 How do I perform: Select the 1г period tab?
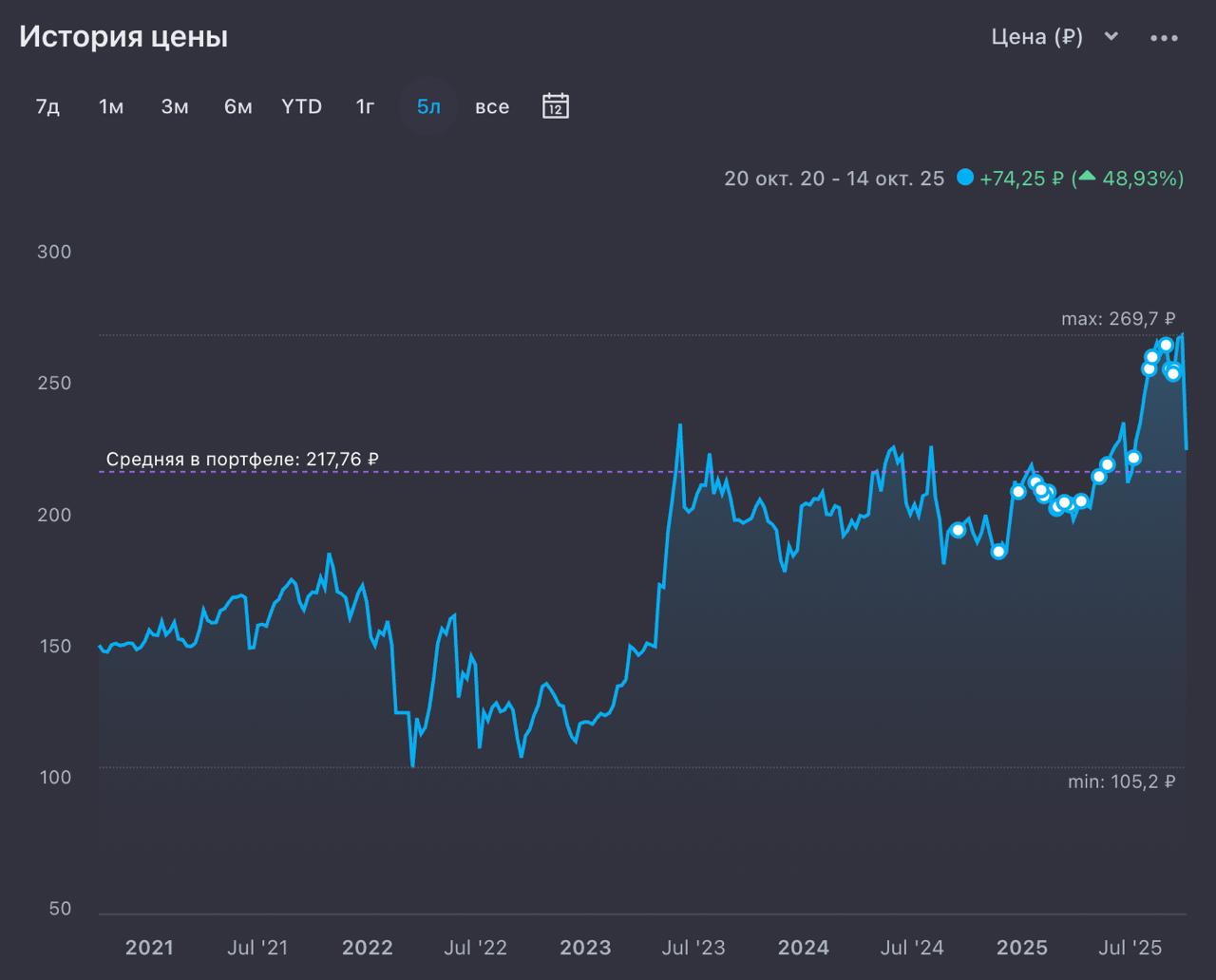[366, 106]
